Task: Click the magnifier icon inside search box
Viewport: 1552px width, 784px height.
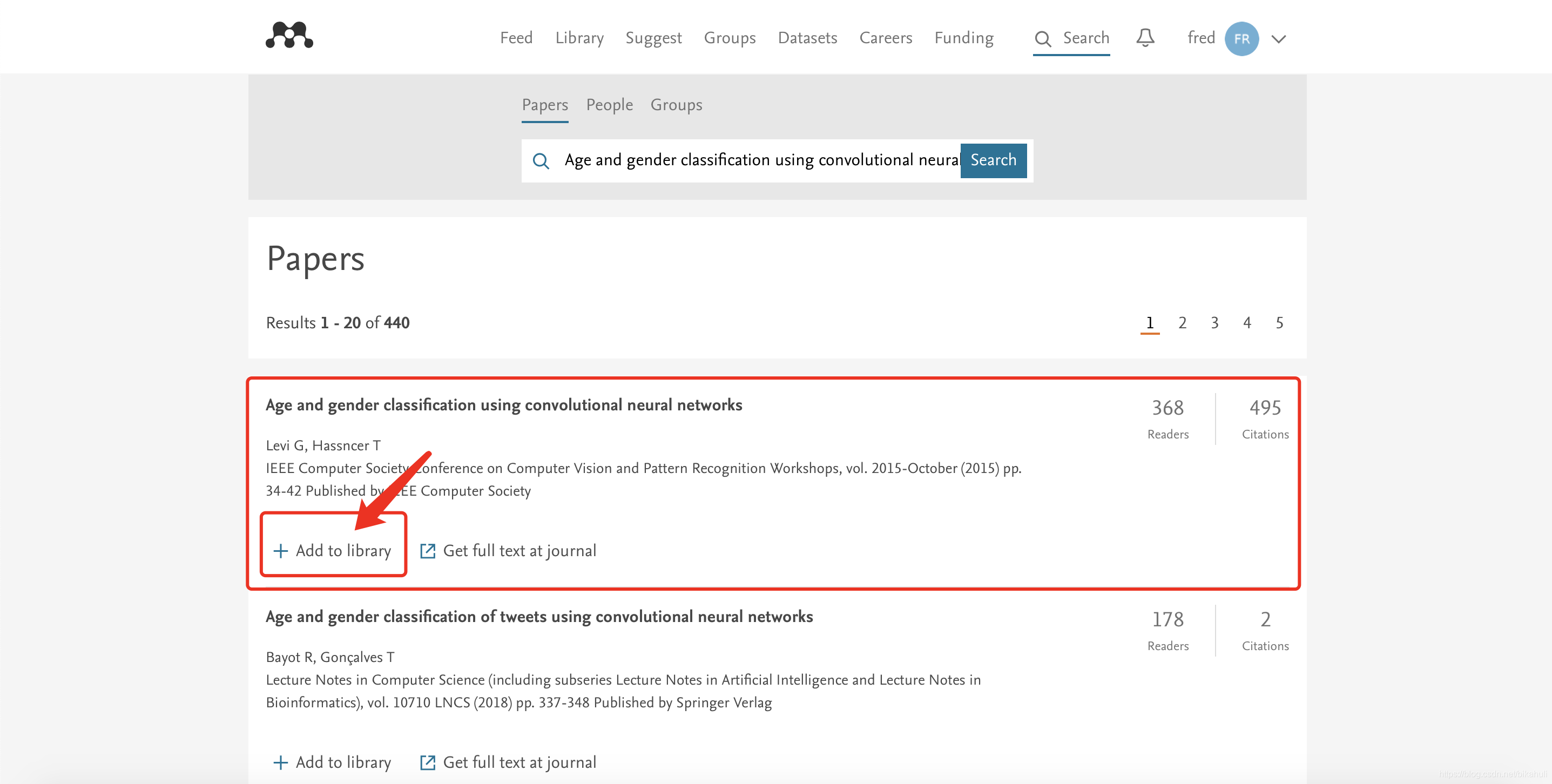Action: [x=541, y=160]
